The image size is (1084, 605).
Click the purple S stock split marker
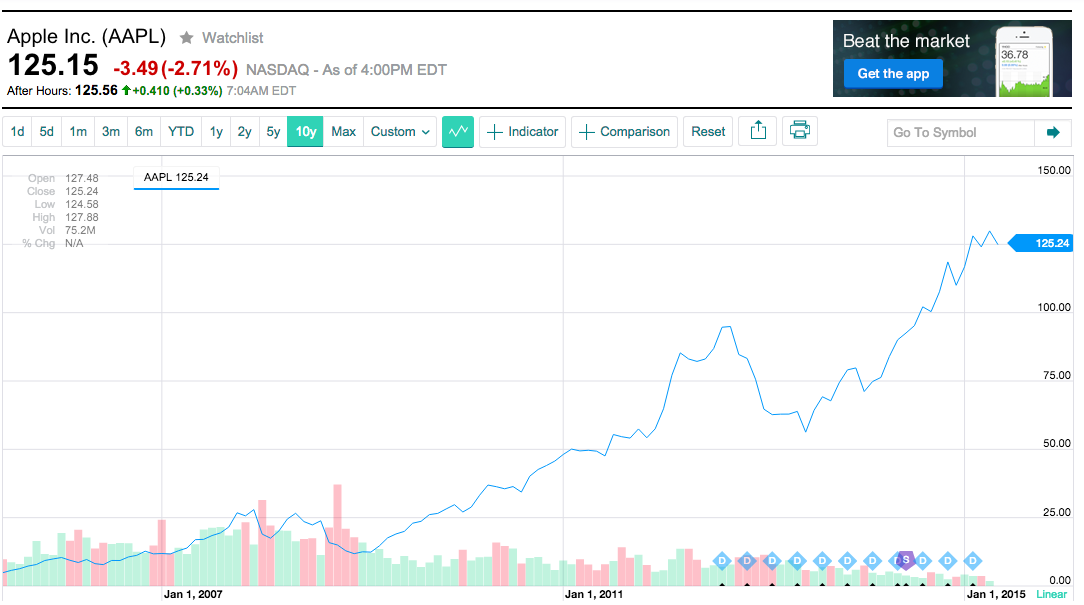[x=906, y=560]
